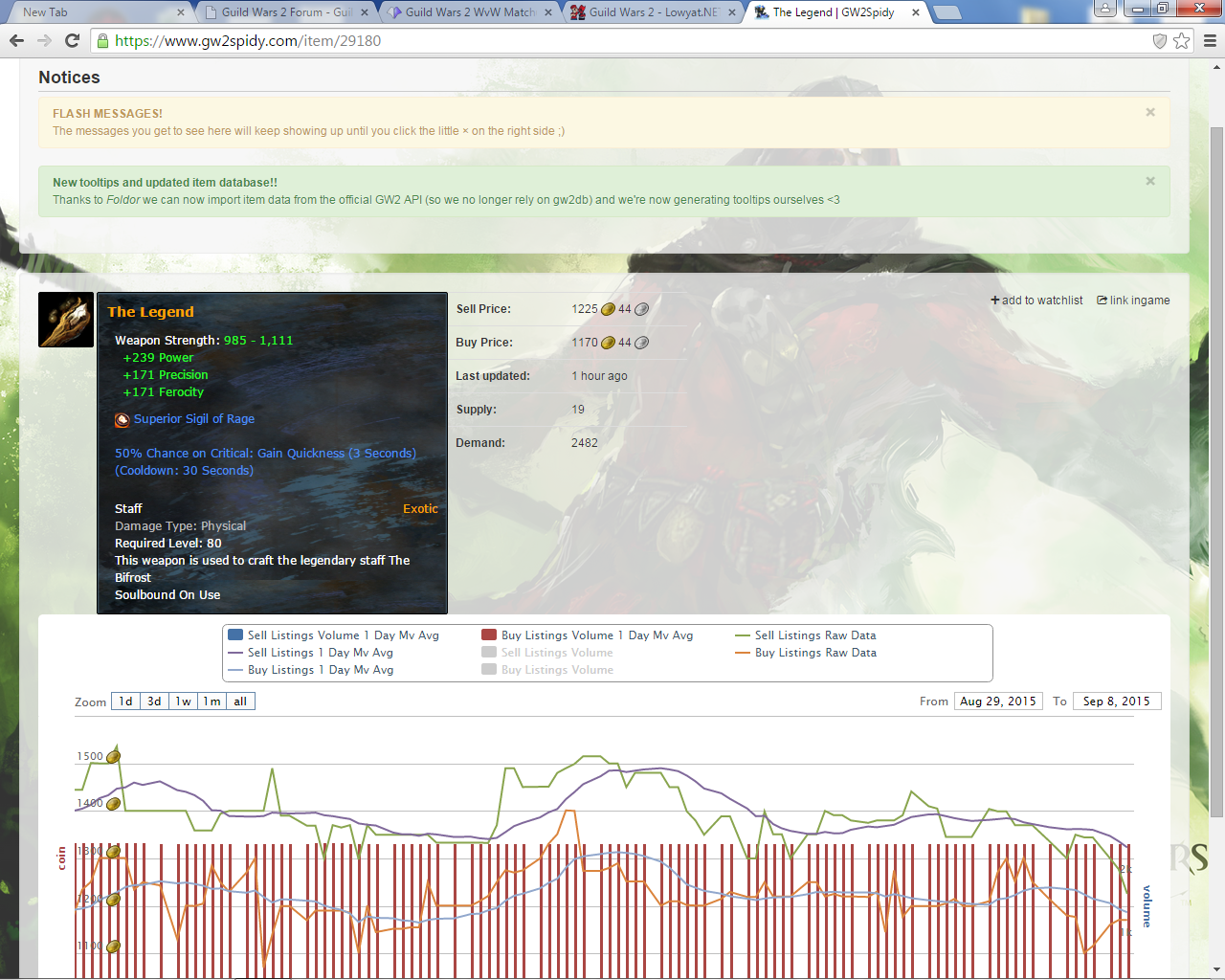This screenshot has width=1225, height=980.
Task: Click Superior Sigil of Rage link text
Action: point(194,419)
